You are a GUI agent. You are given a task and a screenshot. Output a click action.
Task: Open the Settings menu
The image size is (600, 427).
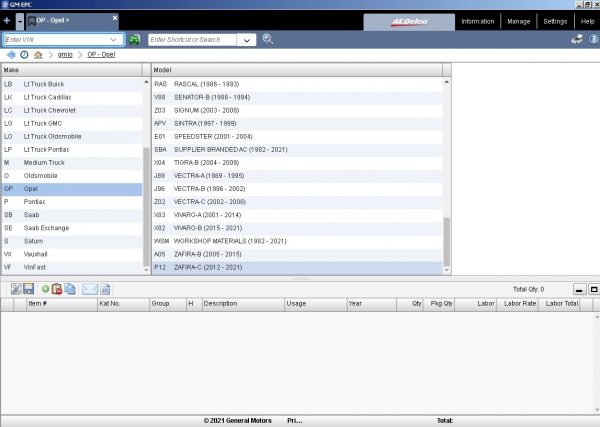point(555,21)
